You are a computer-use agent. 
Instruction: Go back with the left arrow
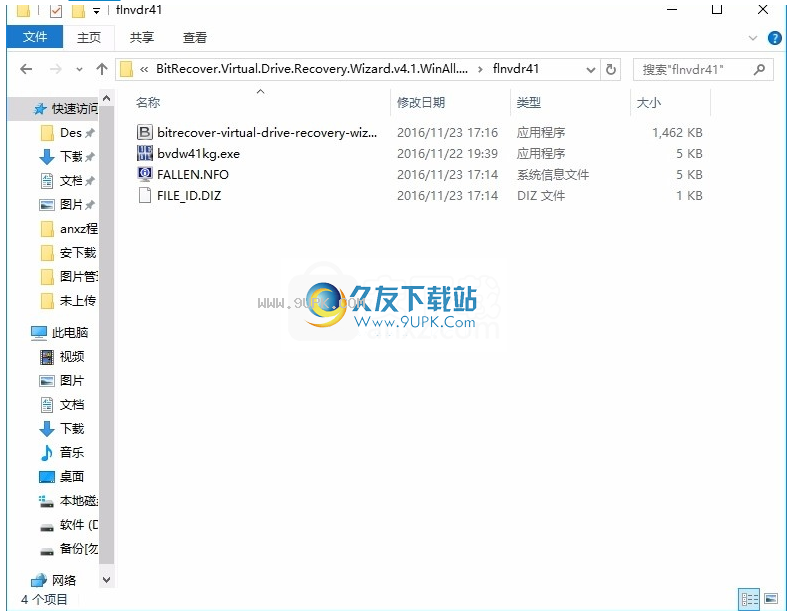[x=26, y=69]
